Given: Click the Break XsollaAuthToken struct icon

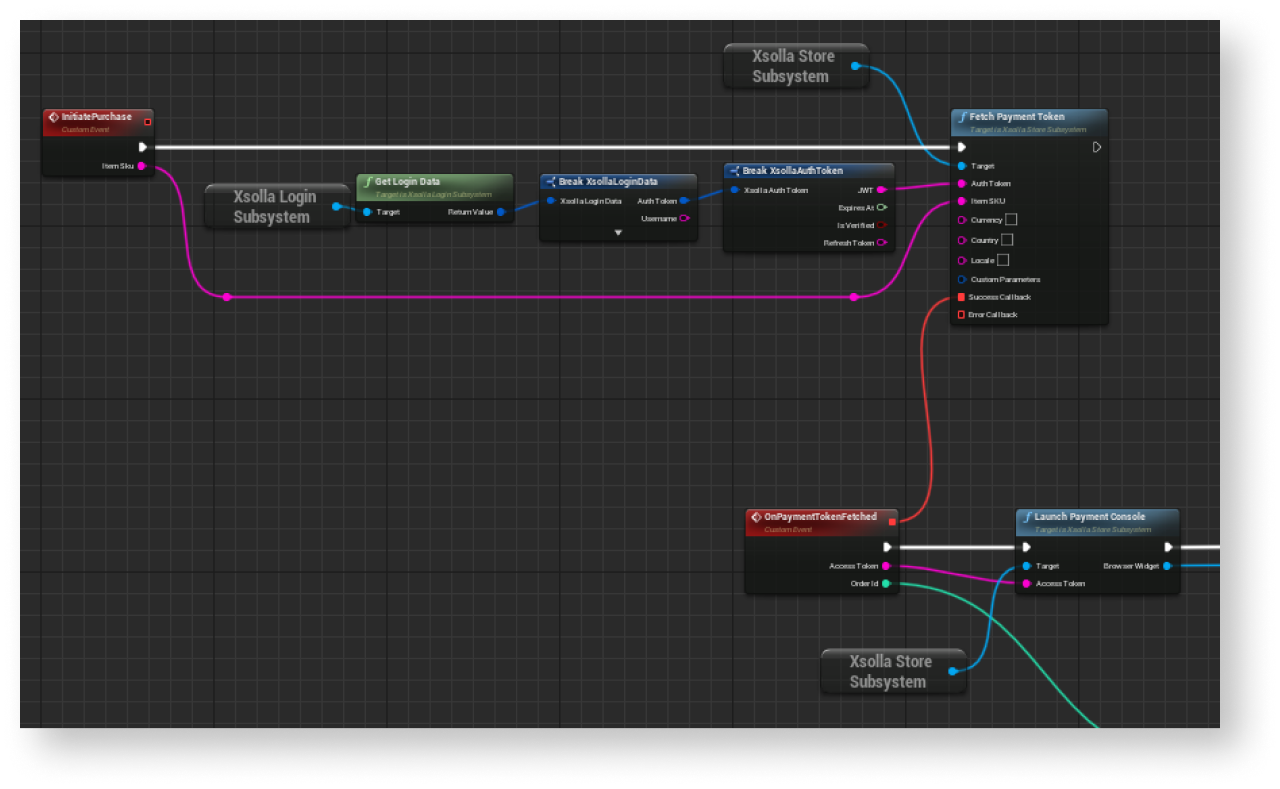Looking at the screenshot, I should 734,171.
